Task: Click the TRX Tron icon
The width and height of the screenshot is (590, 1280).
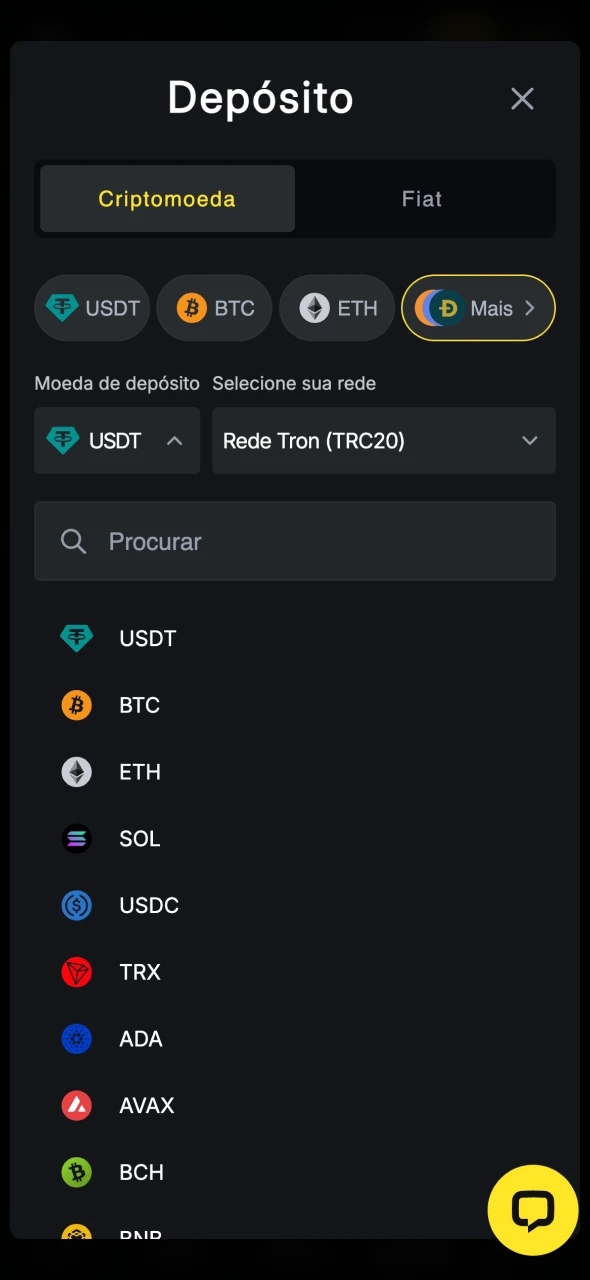Action: point(76,972)
